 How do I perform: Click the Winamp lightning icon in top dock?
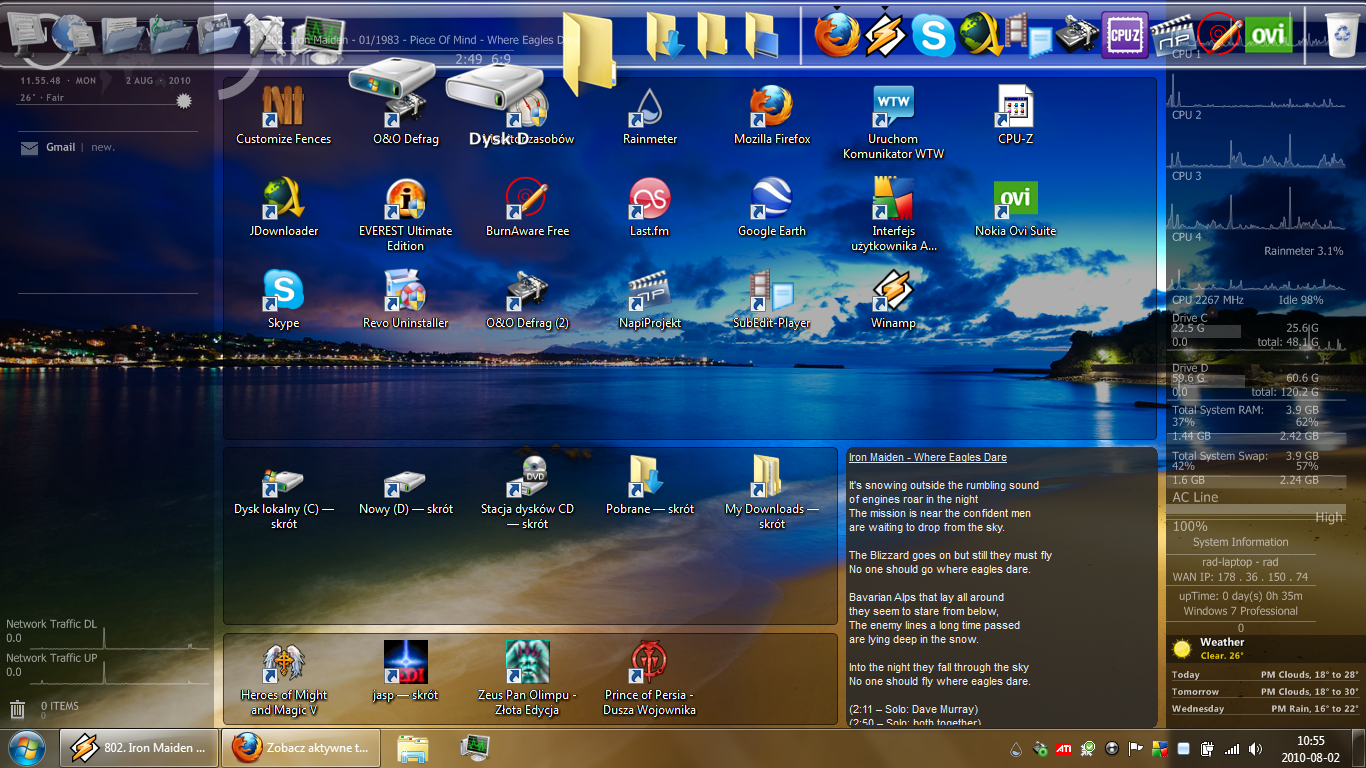click(x=885, y=34)
